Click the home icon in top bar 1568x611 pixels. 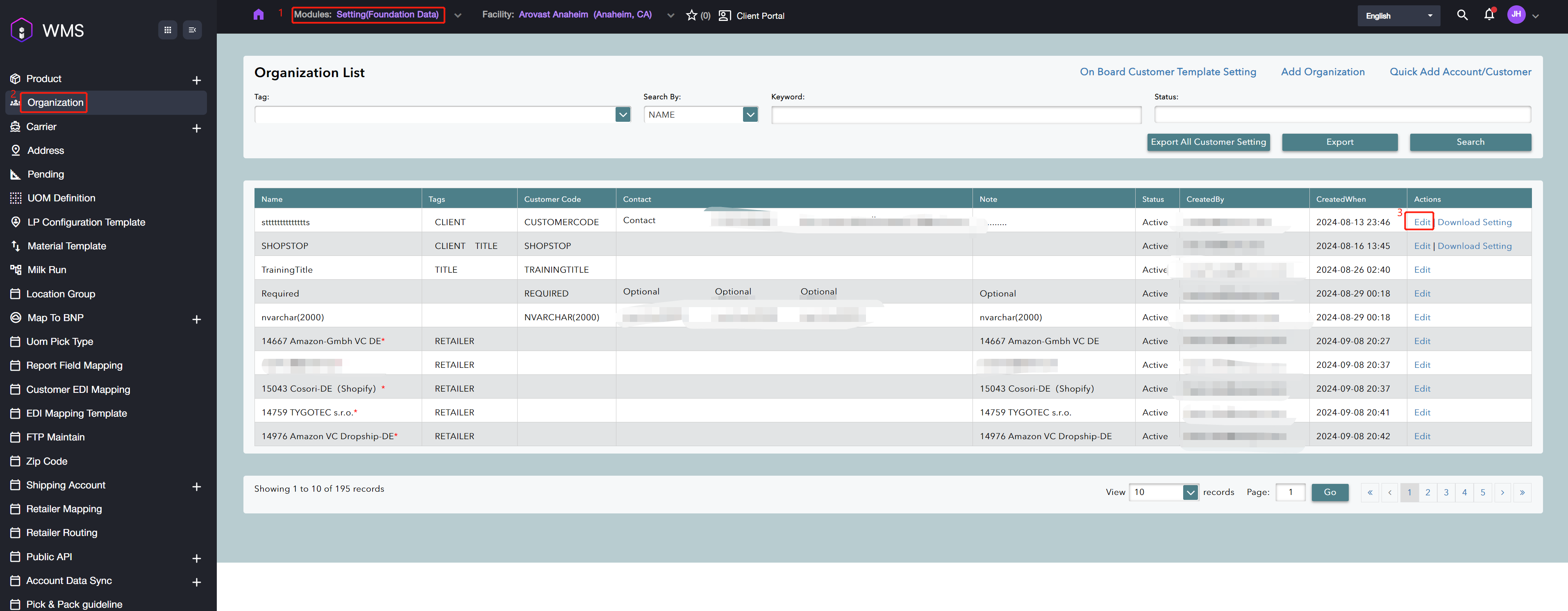click(x=258, y=15)
